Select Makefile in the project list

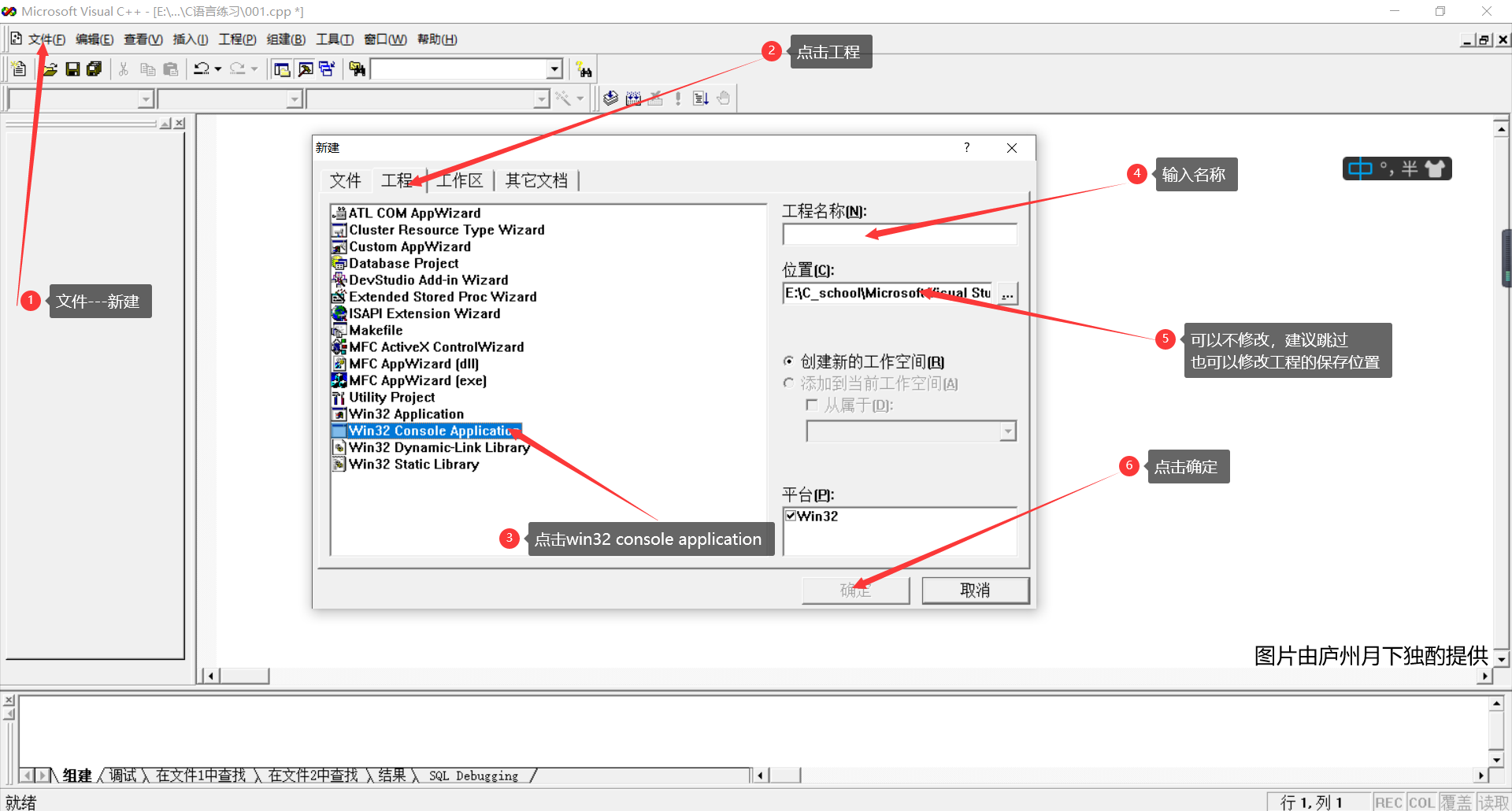(368, 330)
